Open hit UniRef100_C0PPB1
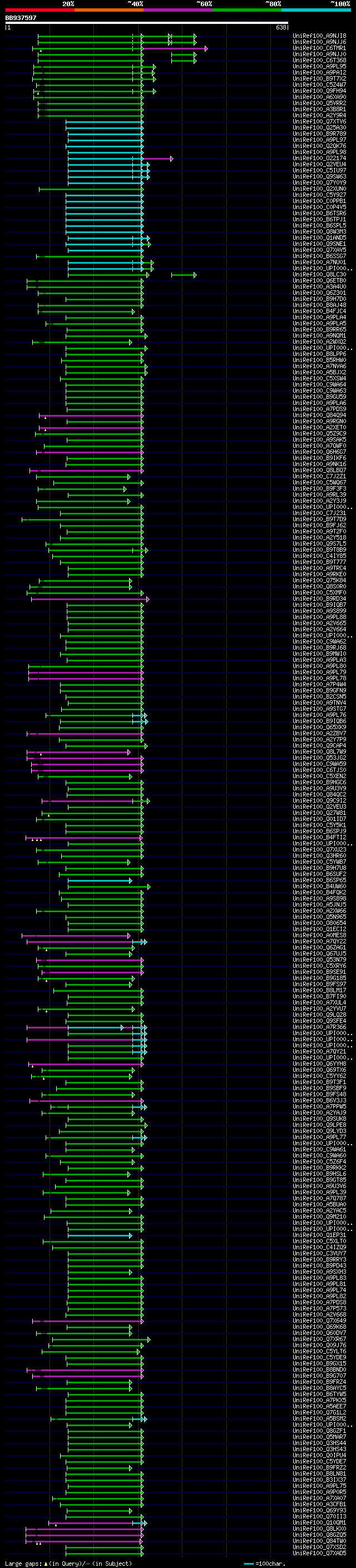Screen dimensions: 356x1568 (319, 201)
